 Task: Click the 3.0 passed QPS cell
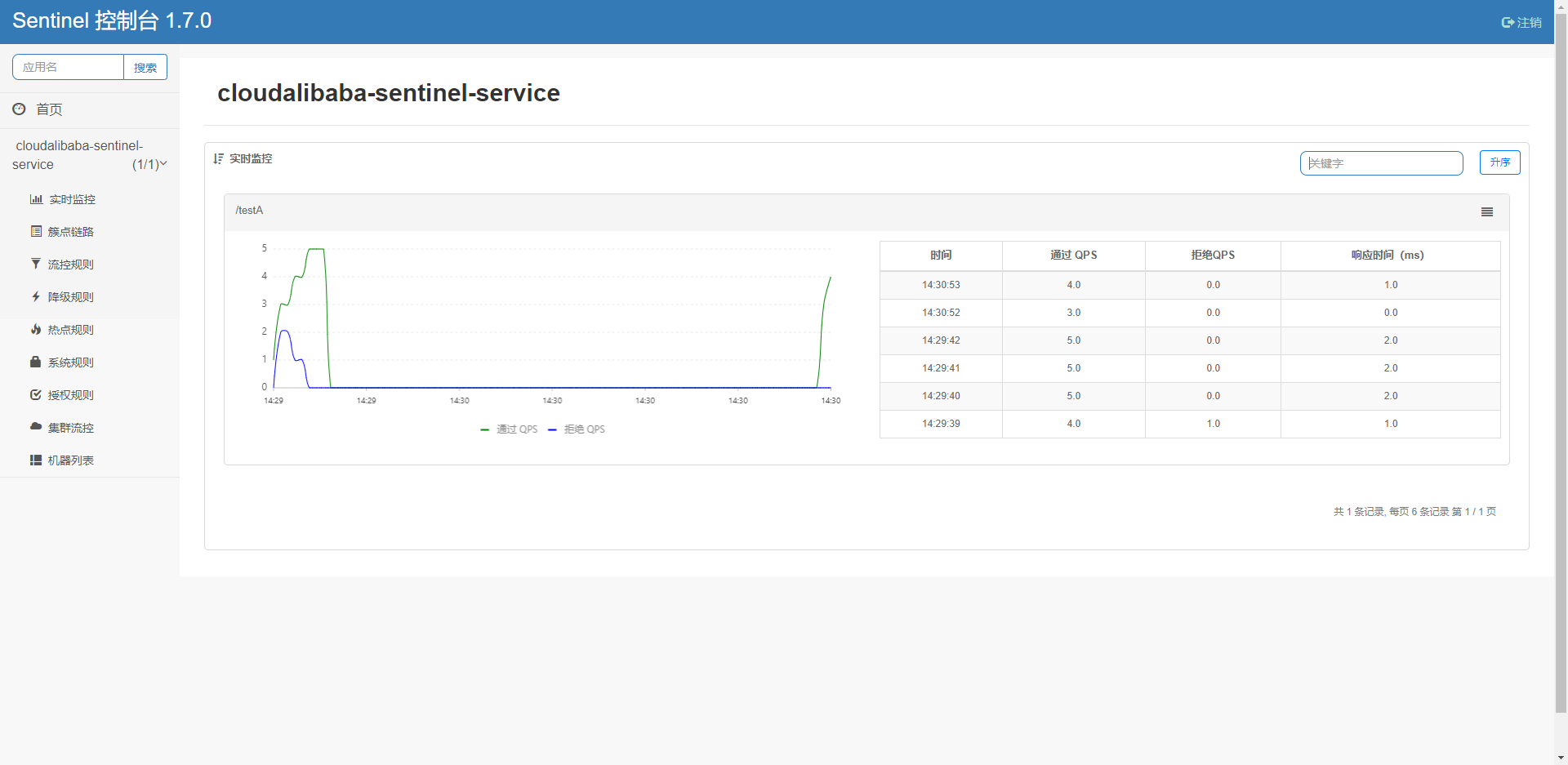click(x=1073, y=313)
